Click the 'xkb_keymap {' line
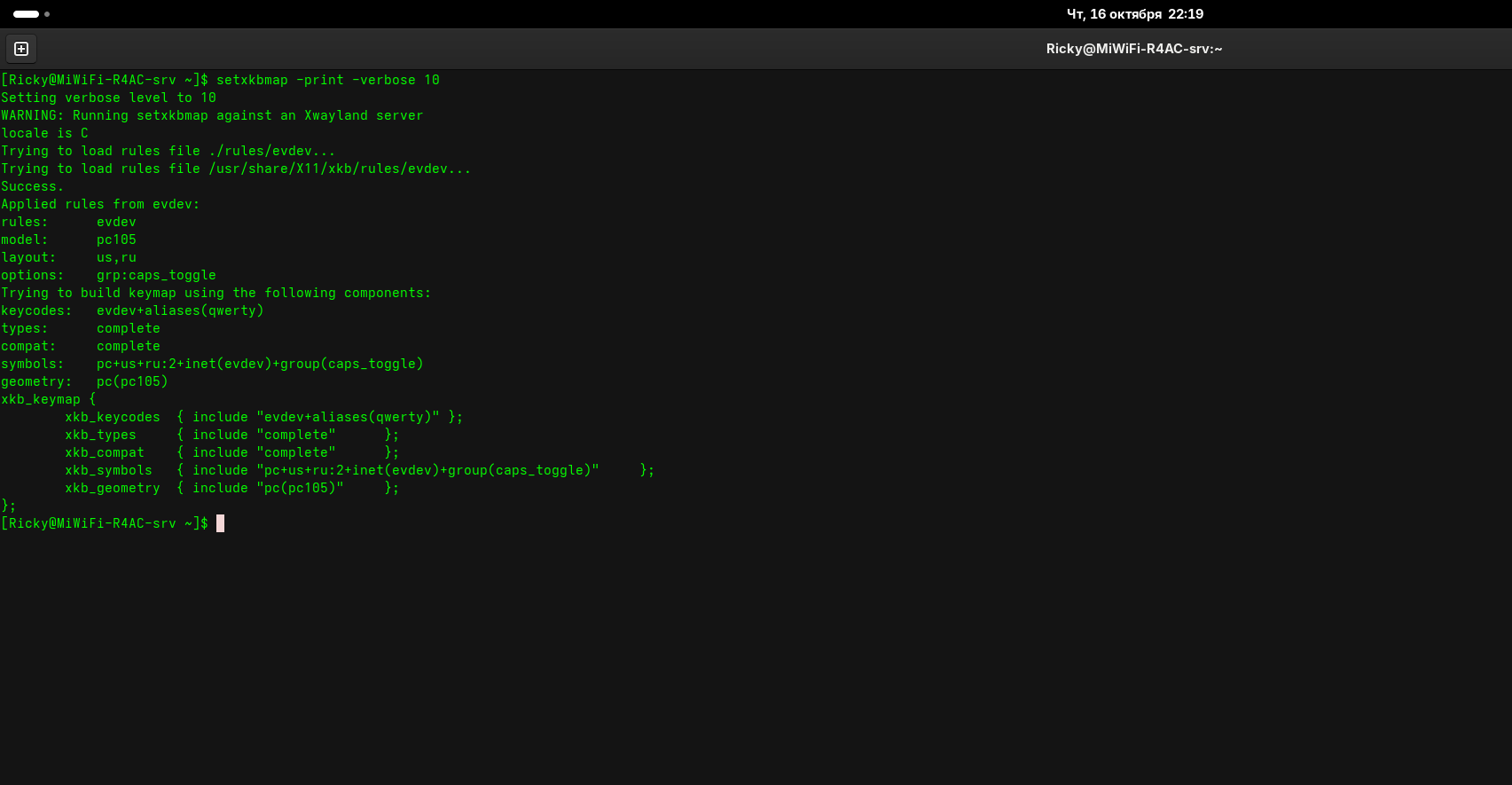Image resolution: width=1512 pixels, height=785 pixels. click(48, 399)
